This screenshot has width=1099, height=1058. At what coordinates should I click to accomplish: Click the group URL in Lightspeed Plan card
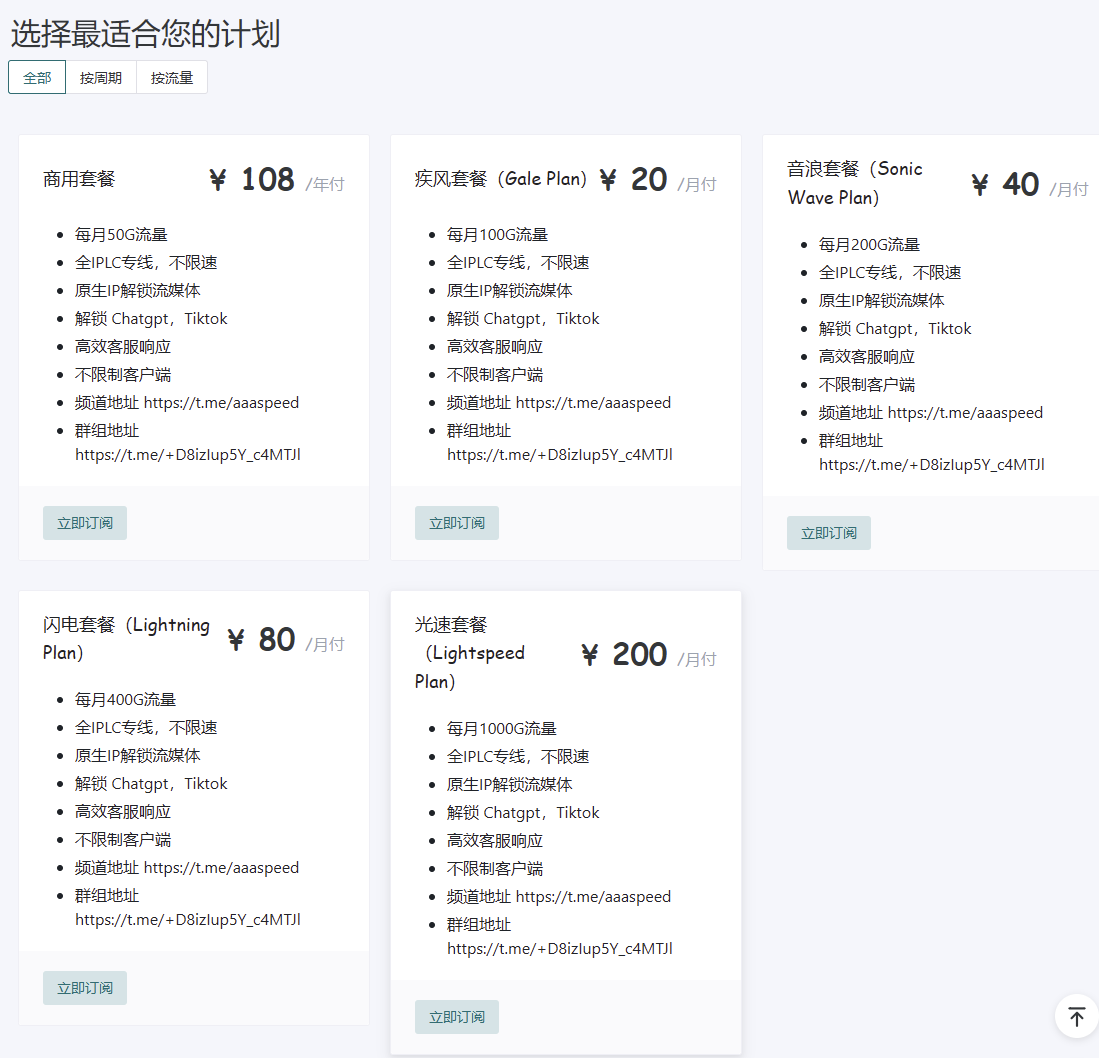tap(560, 949)
